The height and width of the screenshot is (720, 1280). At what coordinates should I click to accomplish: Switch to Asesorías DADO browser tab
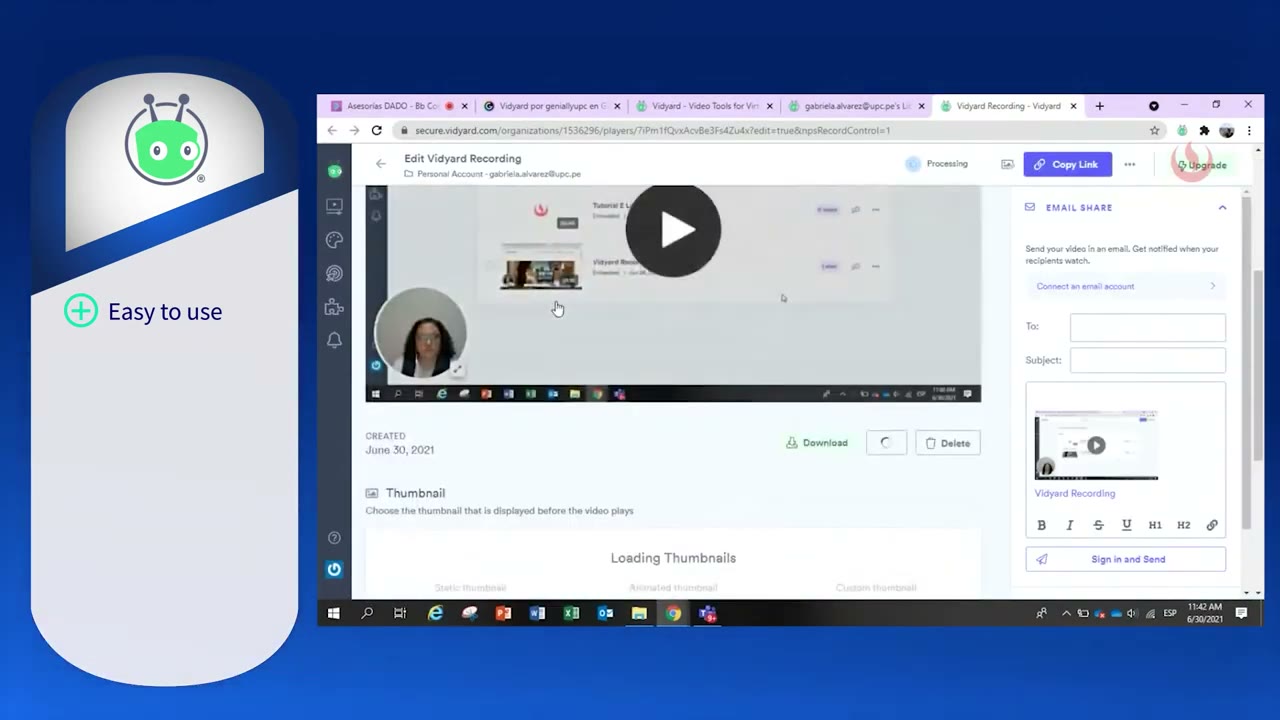[398, 106]
